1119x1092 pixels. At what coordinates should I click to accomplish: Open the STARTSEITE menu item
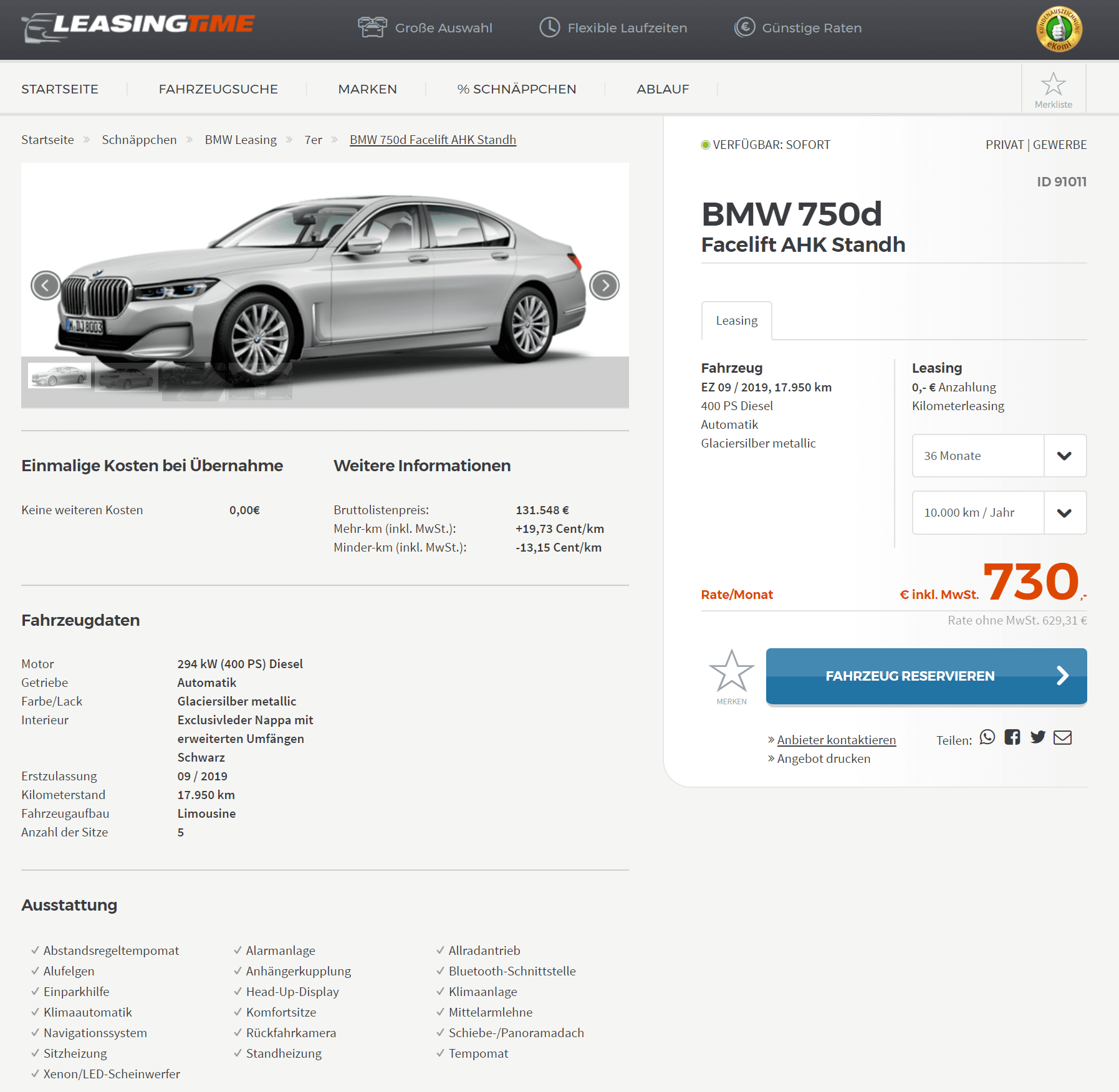(60, 89)
